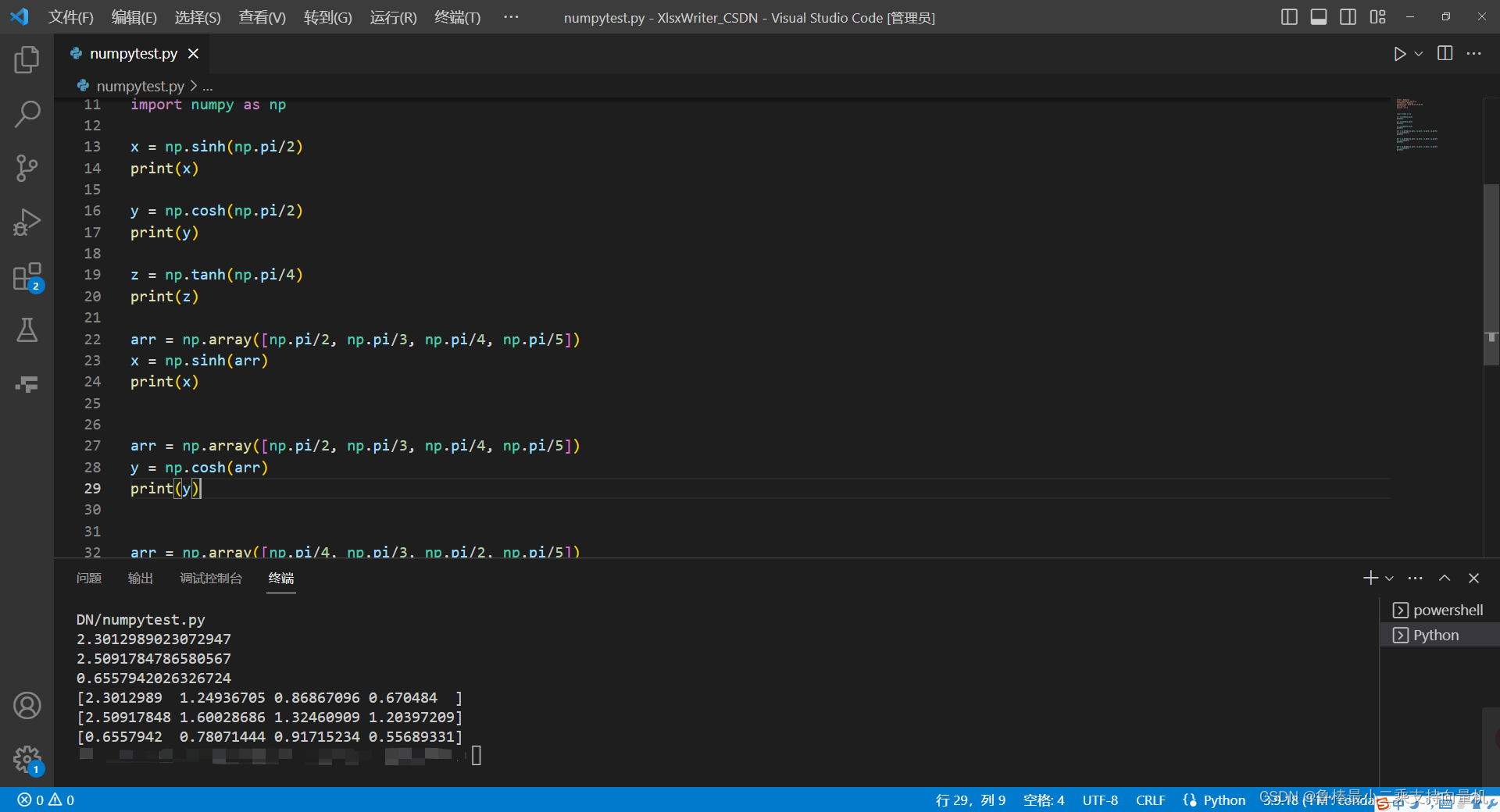1500x812 pixels.
Task: Open the Manage gear icon
Action: (x=27, y=759)
